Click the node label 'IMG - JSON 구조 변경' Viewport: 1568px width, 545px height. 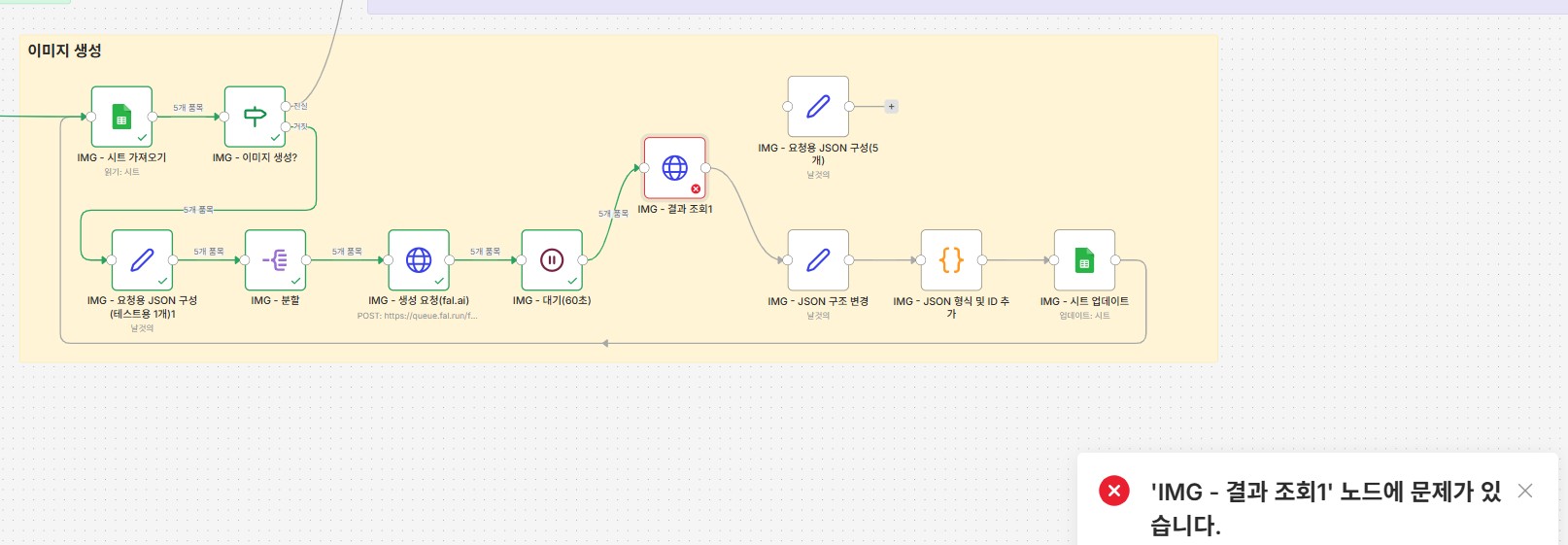pos(818,301)
